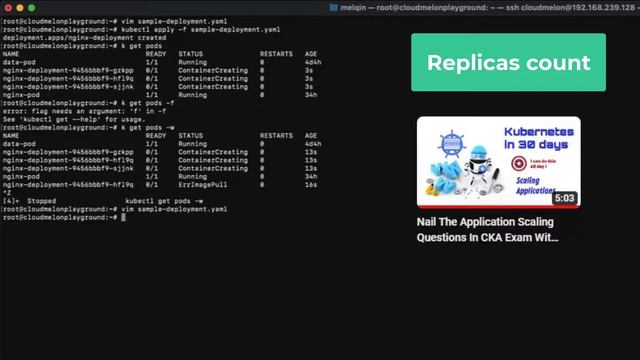Click the 16s age value in the terminal

tap(311, 185)
